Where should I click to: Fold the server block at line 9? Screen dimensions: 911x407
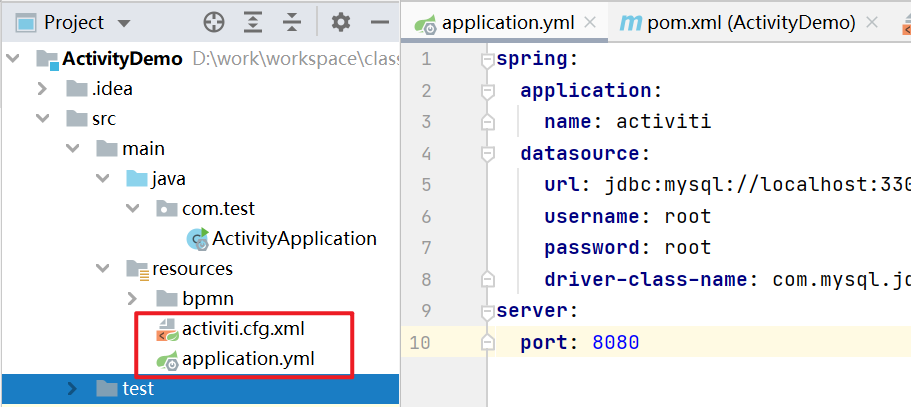487,311
